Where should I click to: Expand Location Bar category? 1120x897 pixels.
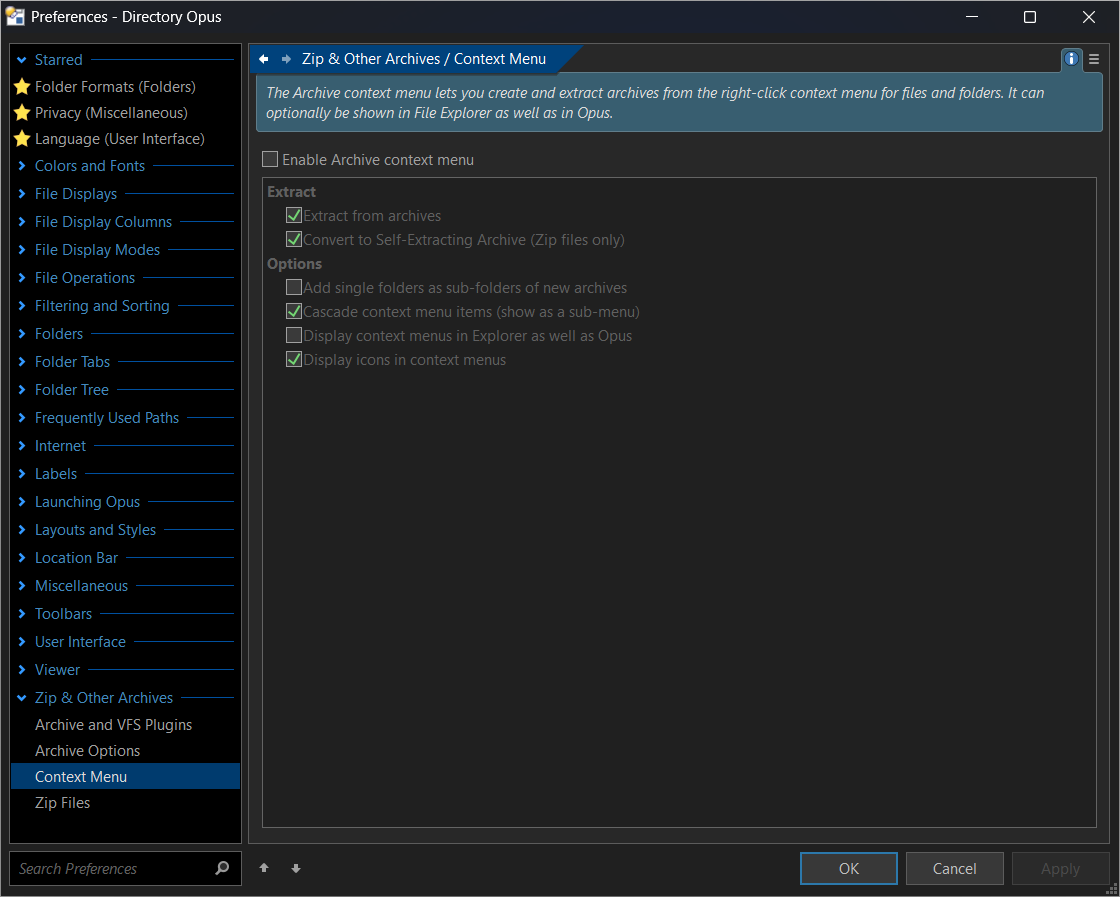point(21,558)
